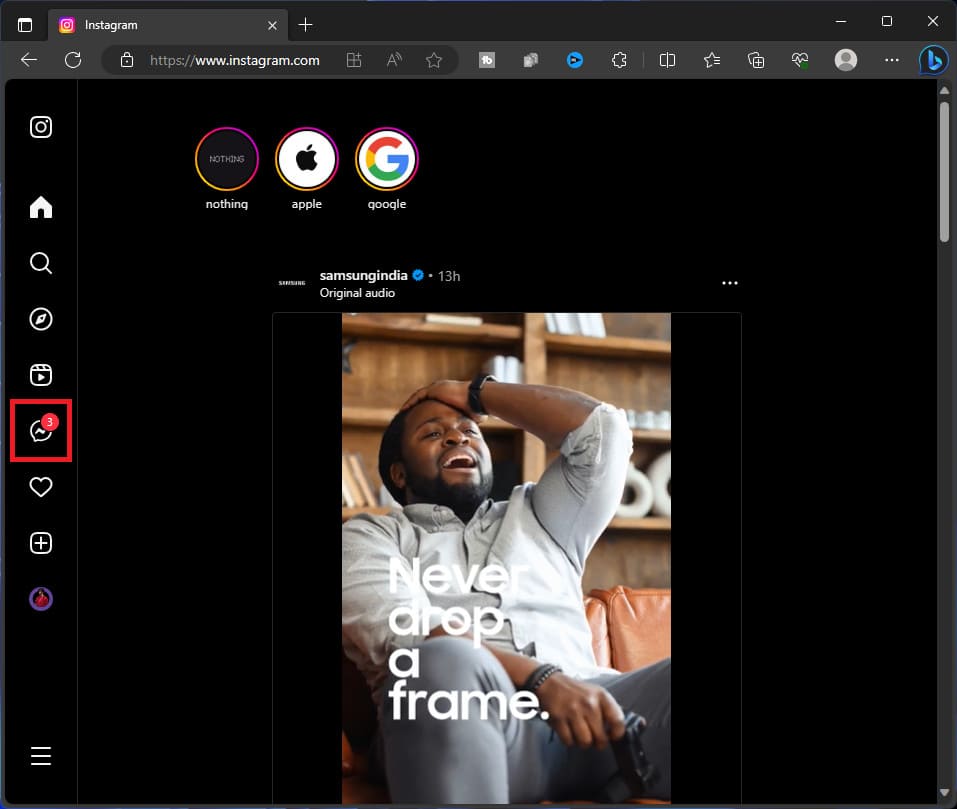Open Instagram Messenger direct messages
Screen dimensions: 957x809
point(41,431)
